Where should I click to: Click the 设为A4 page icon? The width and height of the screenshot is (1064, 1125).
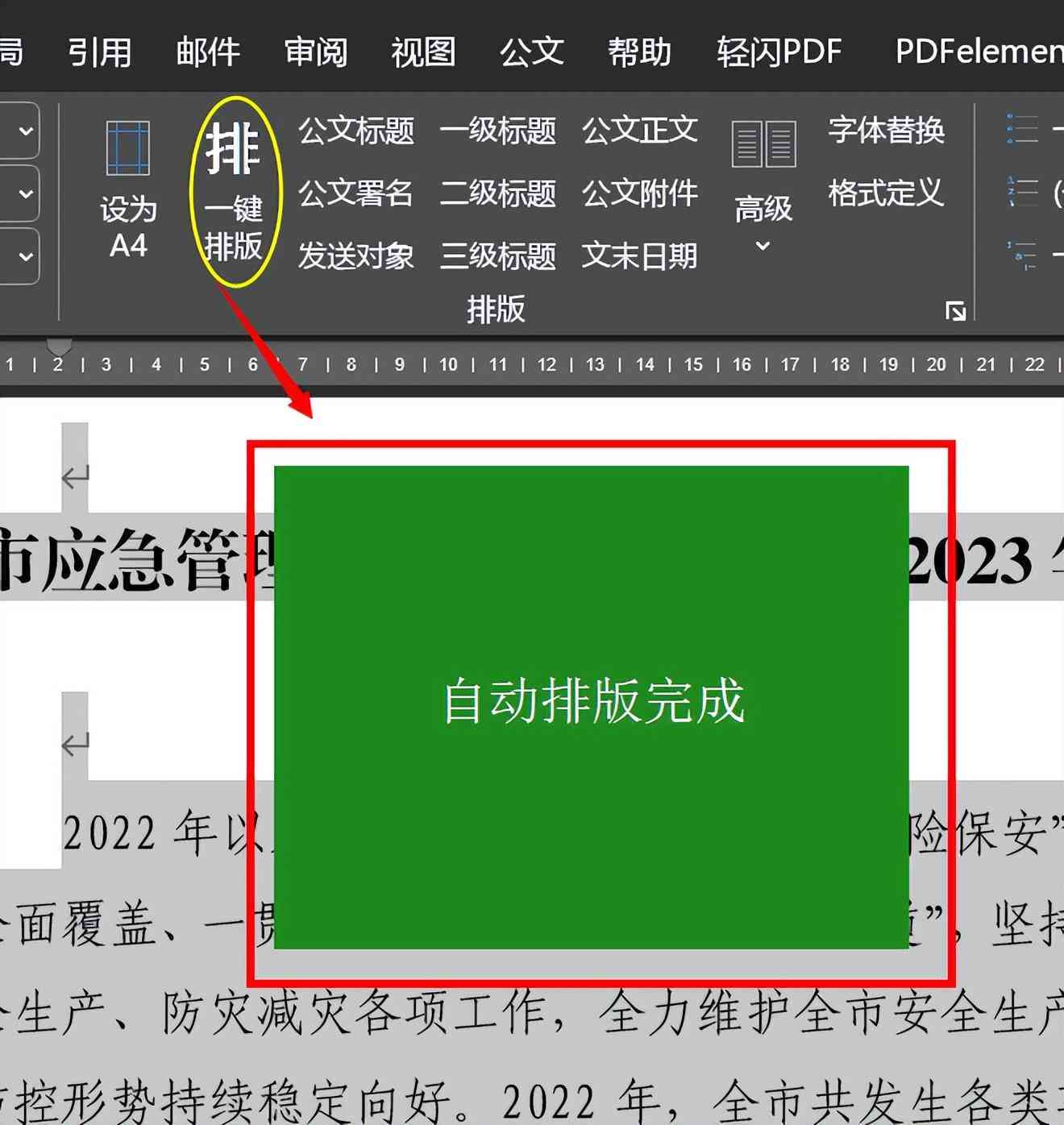point(127,147)
